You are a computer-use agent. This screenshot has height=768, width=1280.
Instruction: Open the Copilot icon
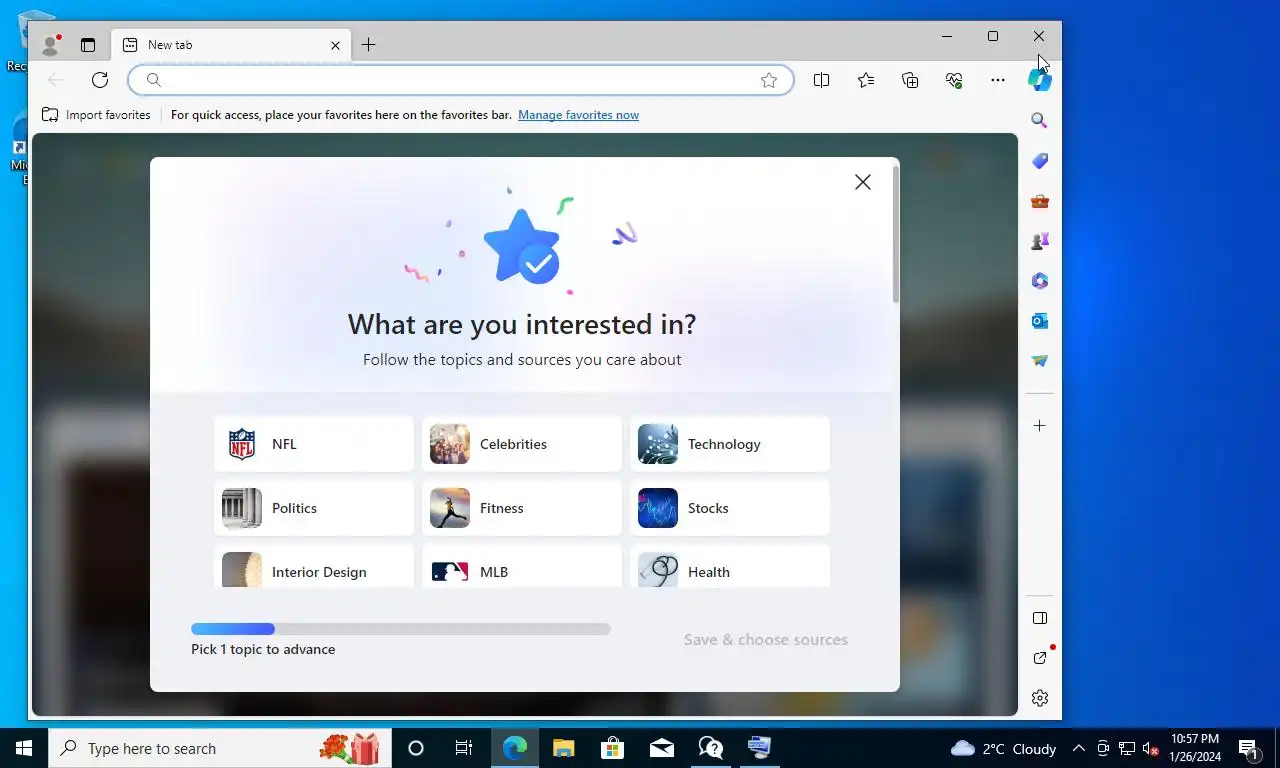pos(1040,80)
